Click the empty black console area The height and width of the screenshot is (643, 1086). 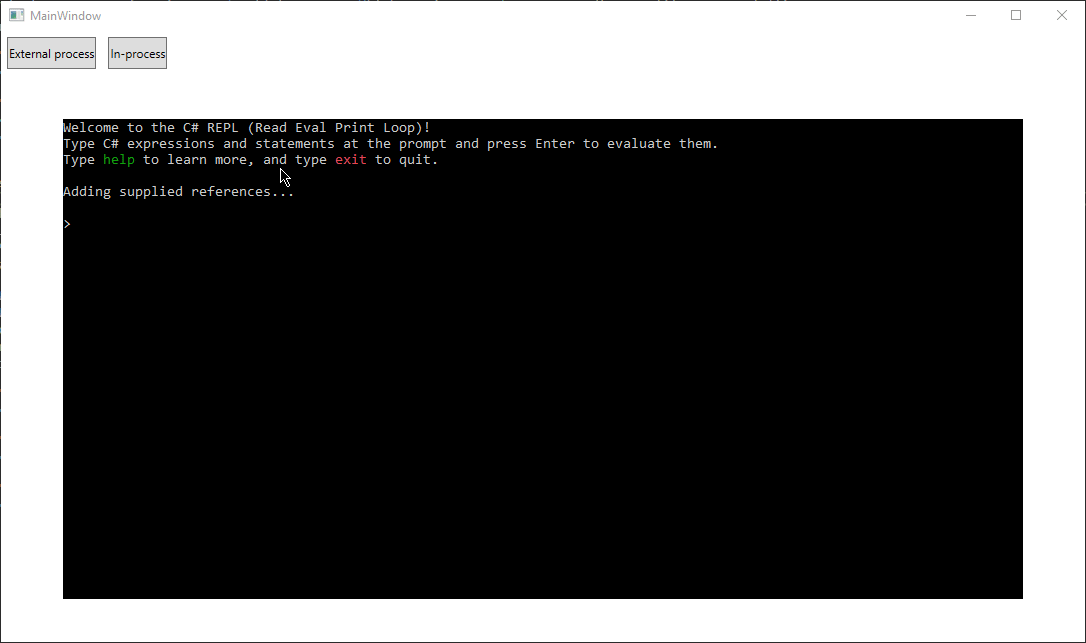(x=542, y=416)
